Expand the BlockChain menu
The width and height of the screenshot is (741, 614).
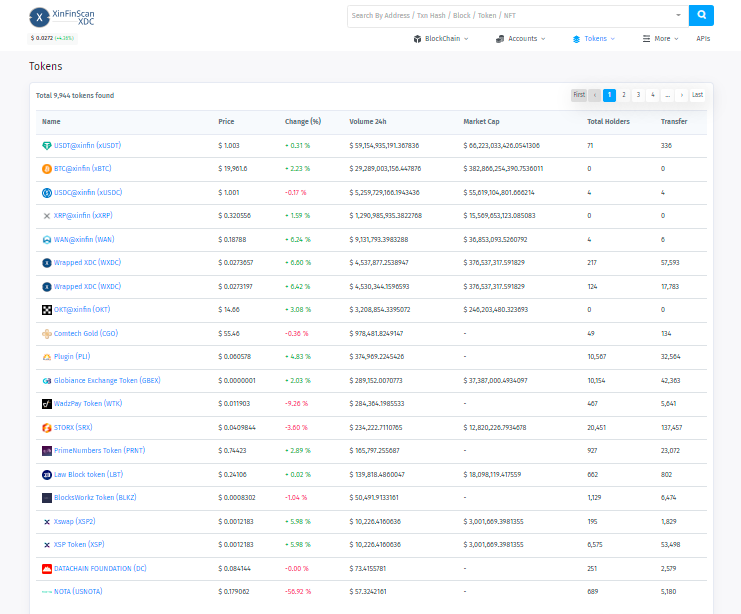pos(440,39)
